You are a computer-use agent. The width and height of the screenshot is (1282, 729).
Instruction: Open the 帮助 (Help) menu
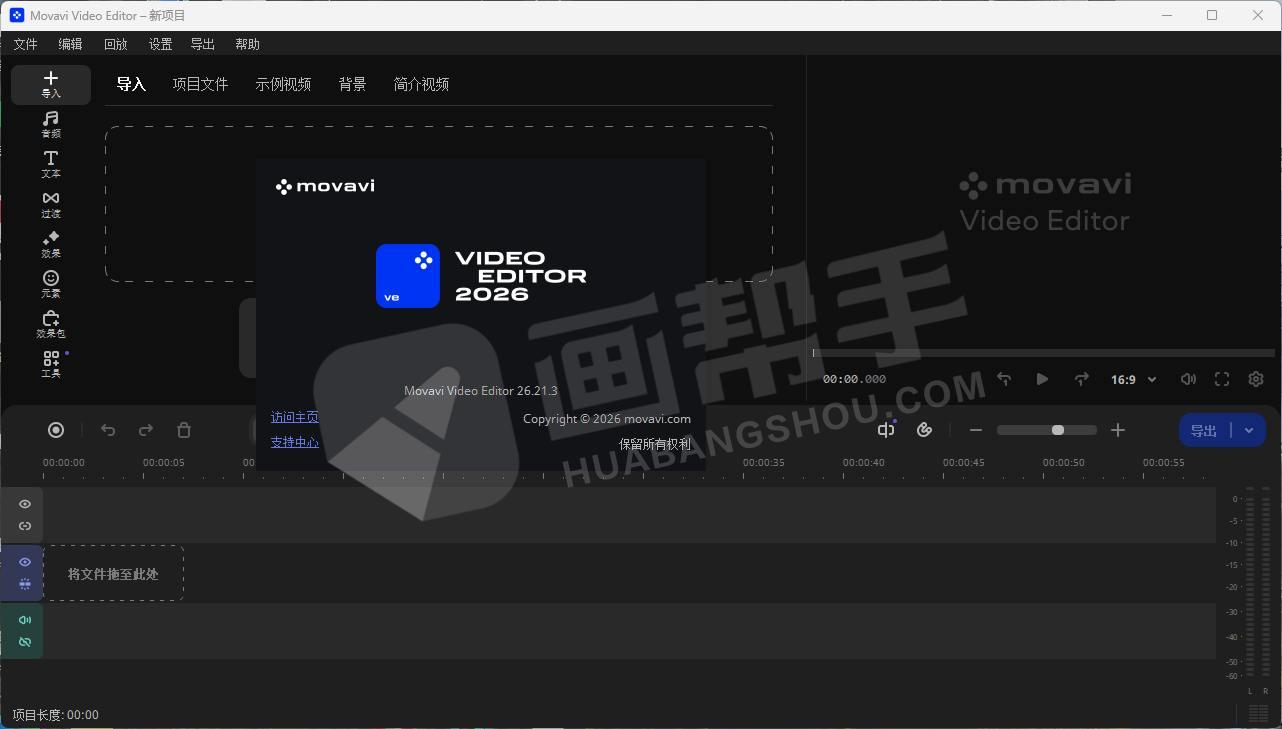[247, 44]
